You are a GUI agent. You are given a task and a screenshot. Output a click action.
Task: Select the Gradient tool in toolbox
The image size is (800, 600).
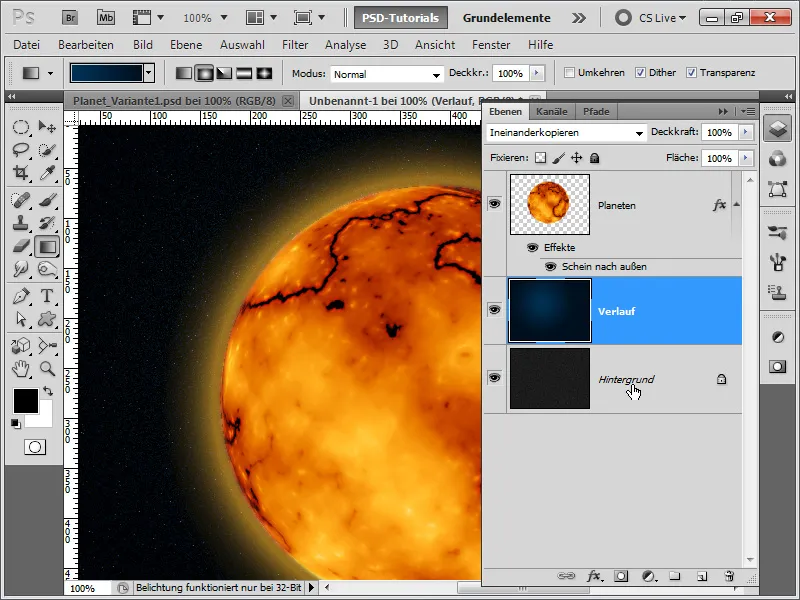[47, 246]
